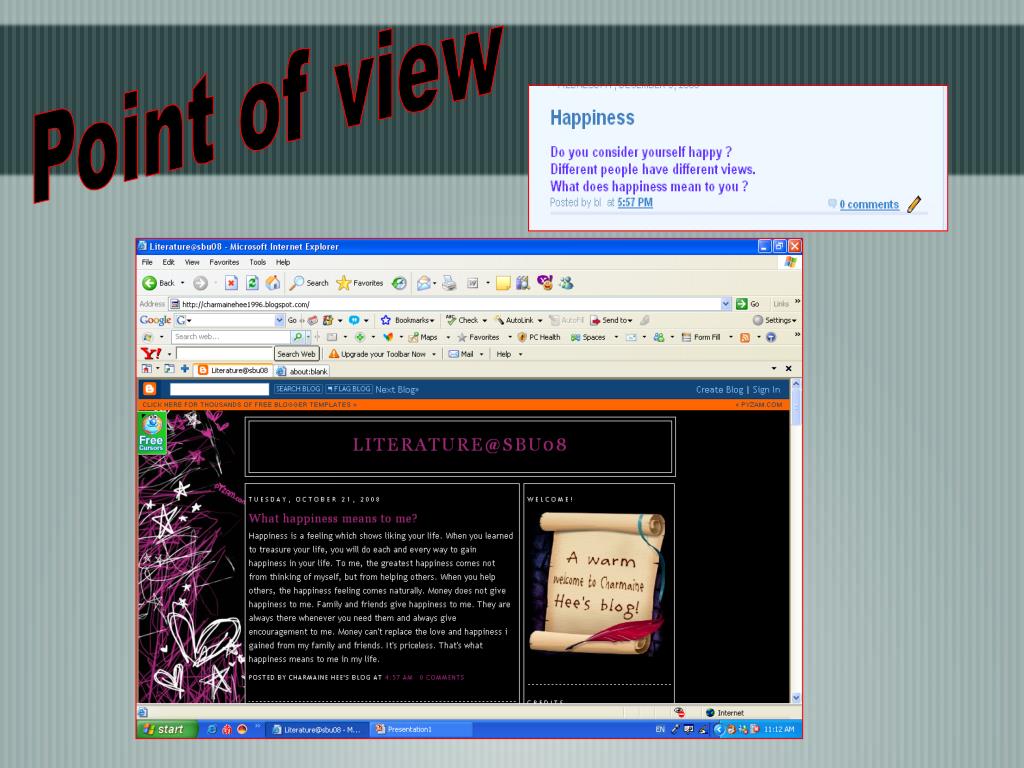Open the Research book icon
1024x768 pixels.
522,283
